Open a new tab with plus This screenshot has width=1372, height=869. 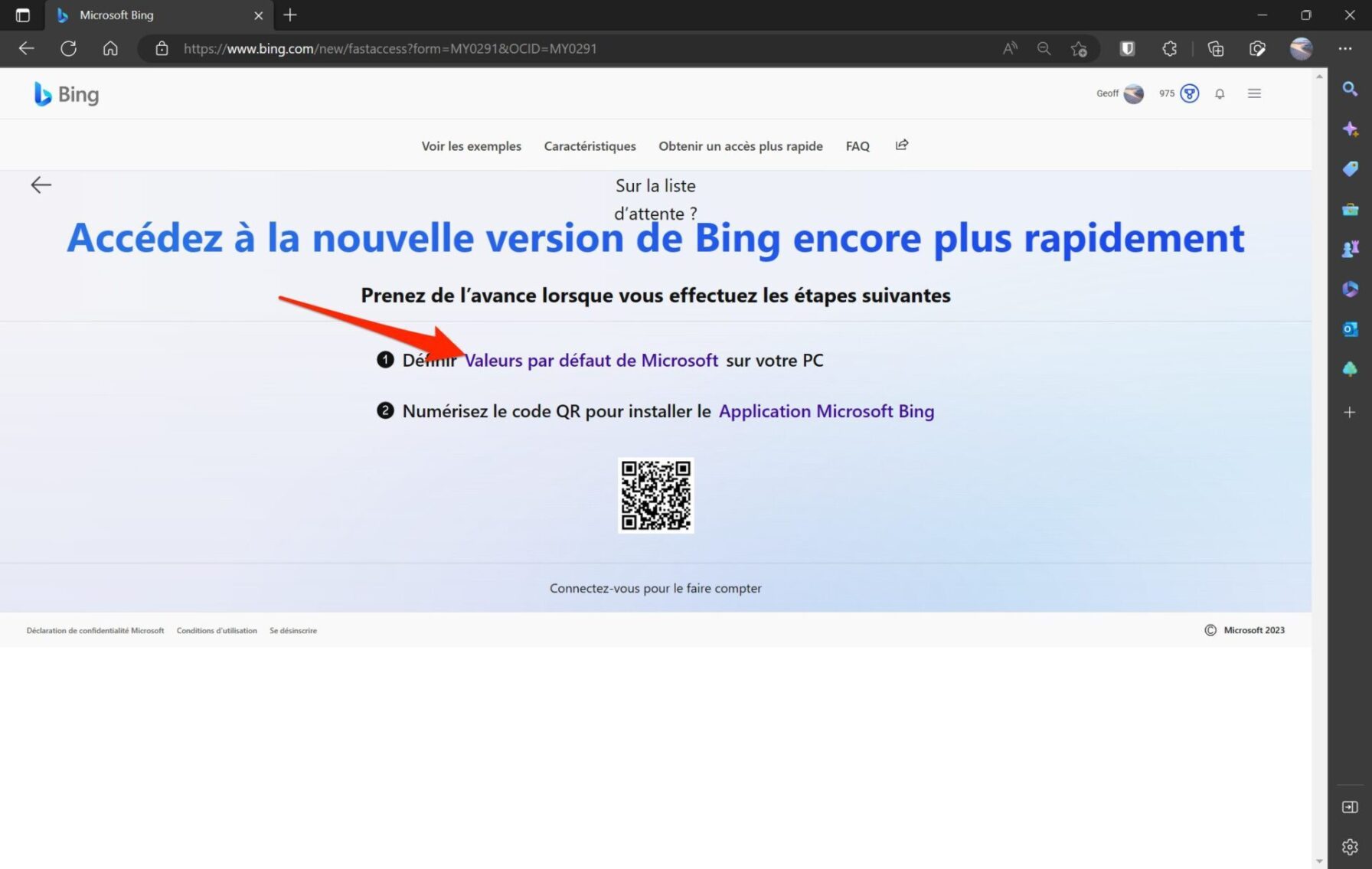coord(290,15)
